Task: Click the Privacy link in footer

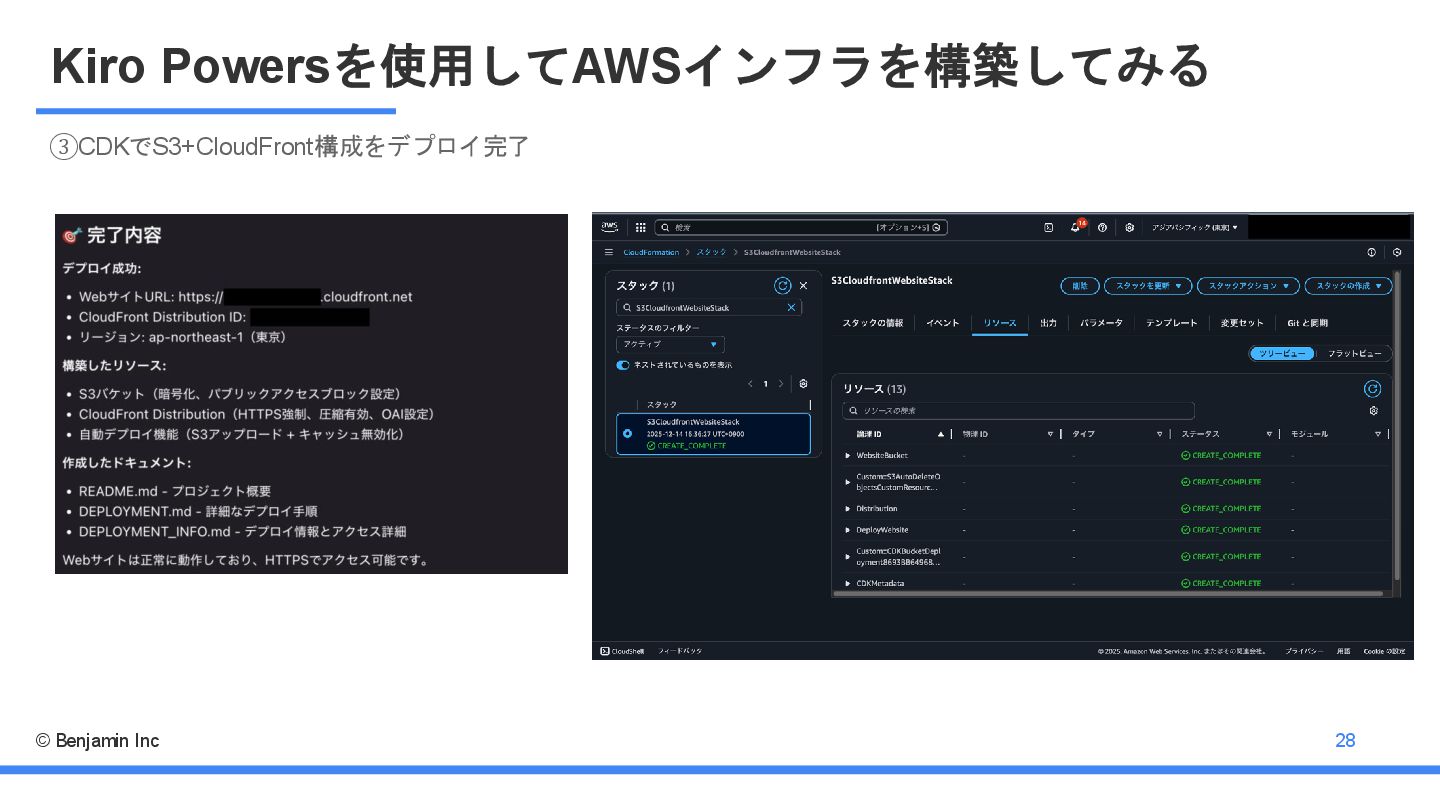Action: point(1304,651)
